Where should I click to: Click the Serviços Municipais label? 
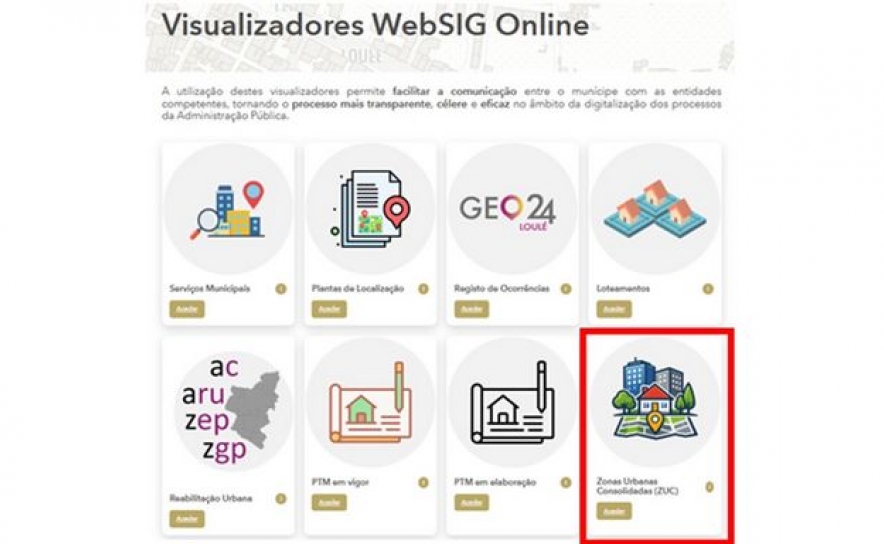pos(210,289)
